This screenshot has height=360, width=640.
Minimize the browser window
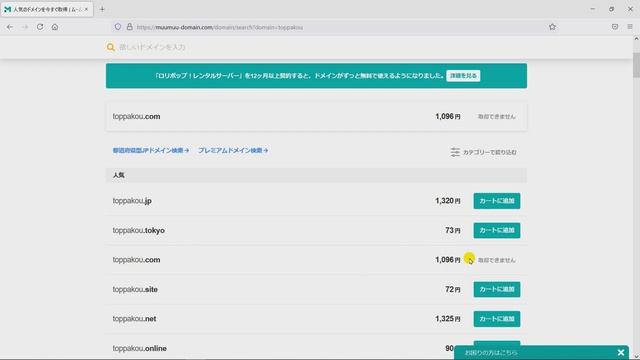click(x=592, y=9)
